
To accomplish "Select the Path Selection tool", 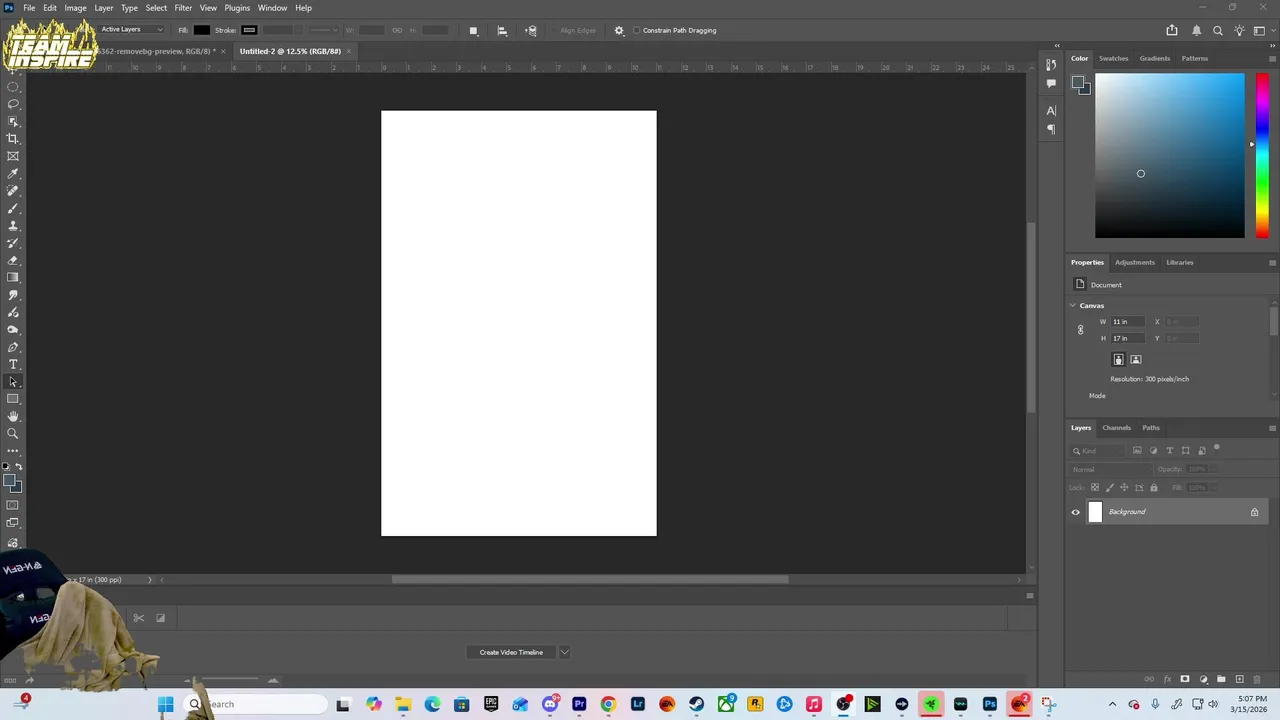I will (x=13, y=382).
